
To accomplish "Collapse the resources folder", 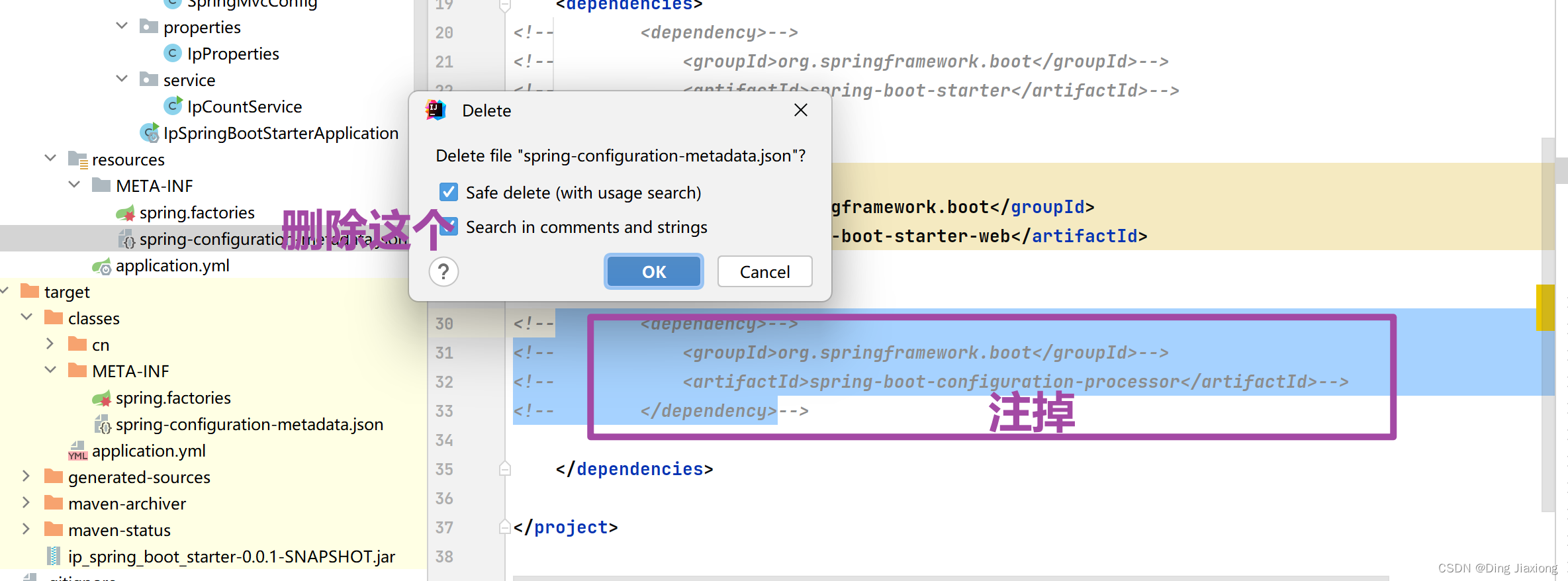I will tap(50, 159).
